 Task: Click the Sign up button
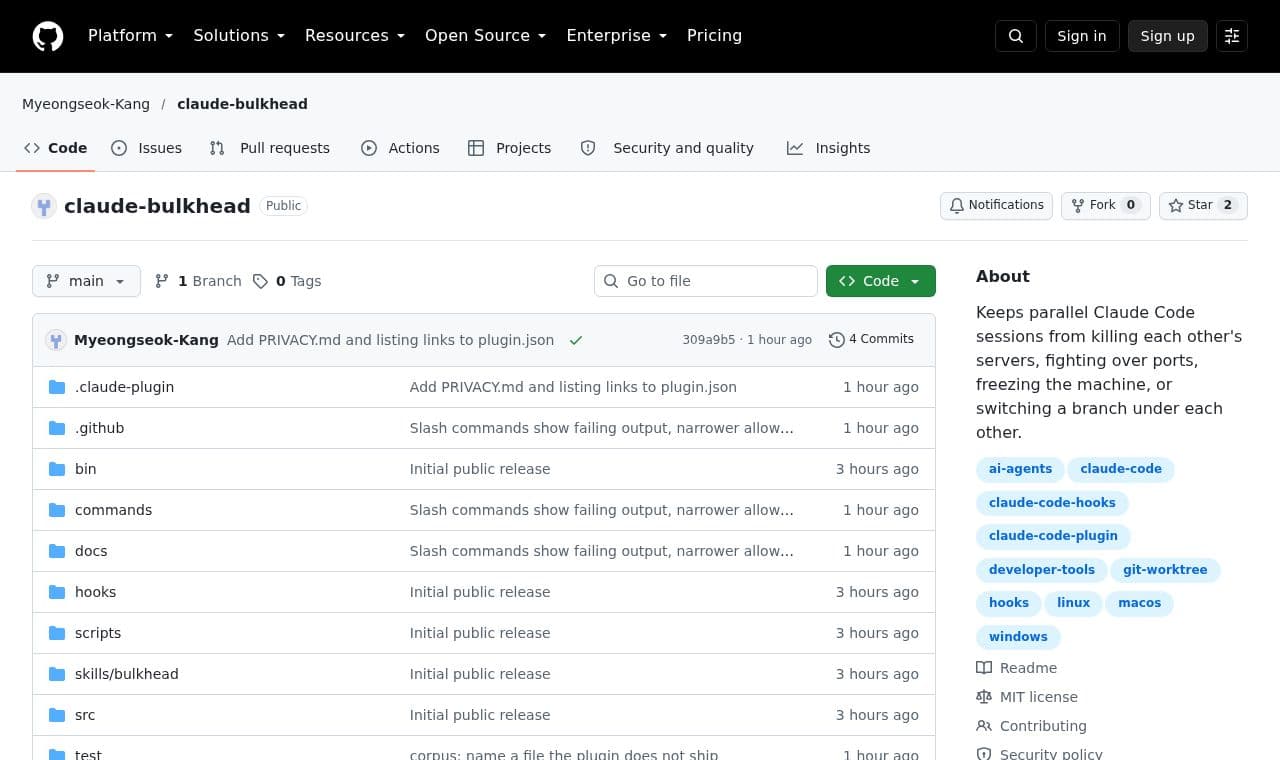pyautogui.click(x=1168, y=36)
